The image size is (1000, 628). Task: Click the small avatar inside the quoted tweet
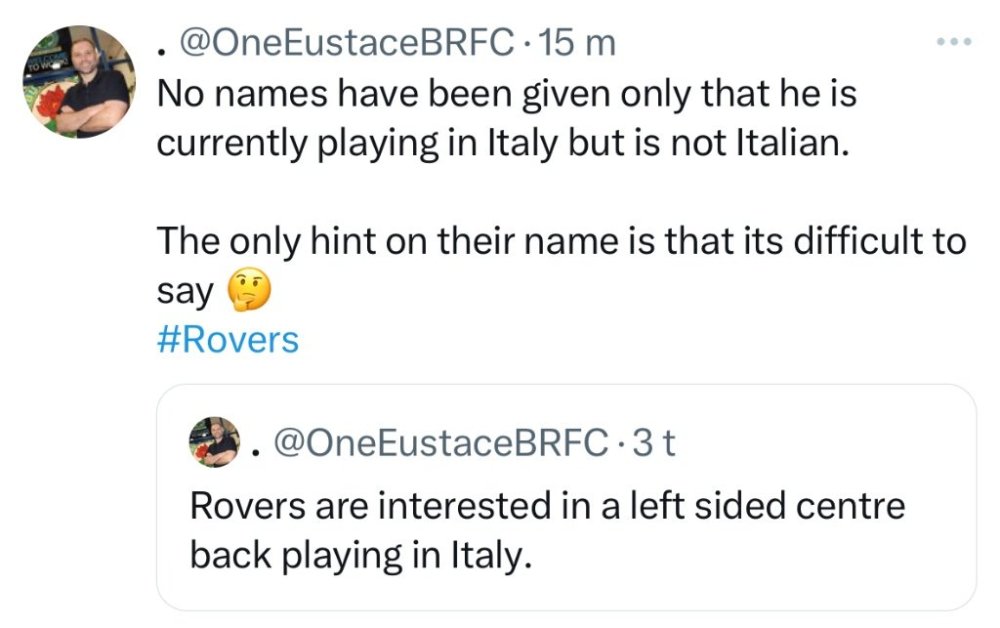point(217,442)
